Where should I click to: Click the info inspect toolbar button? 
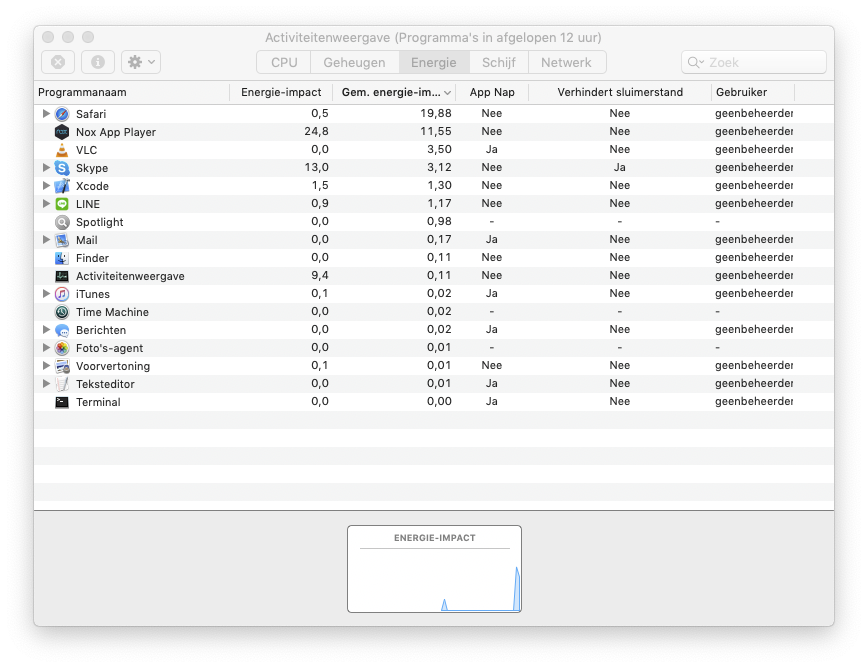tap(98, 62)
